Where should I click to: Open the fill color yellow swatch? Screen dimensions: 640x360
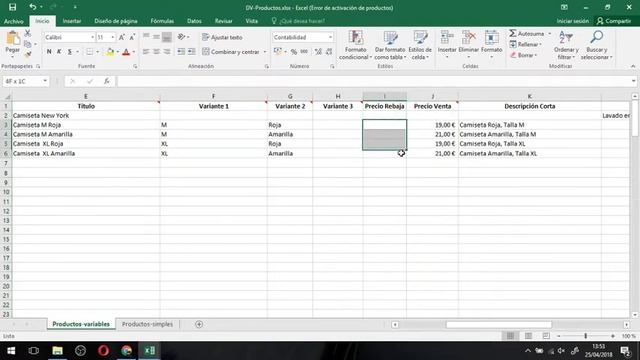[x=110, y=52]
